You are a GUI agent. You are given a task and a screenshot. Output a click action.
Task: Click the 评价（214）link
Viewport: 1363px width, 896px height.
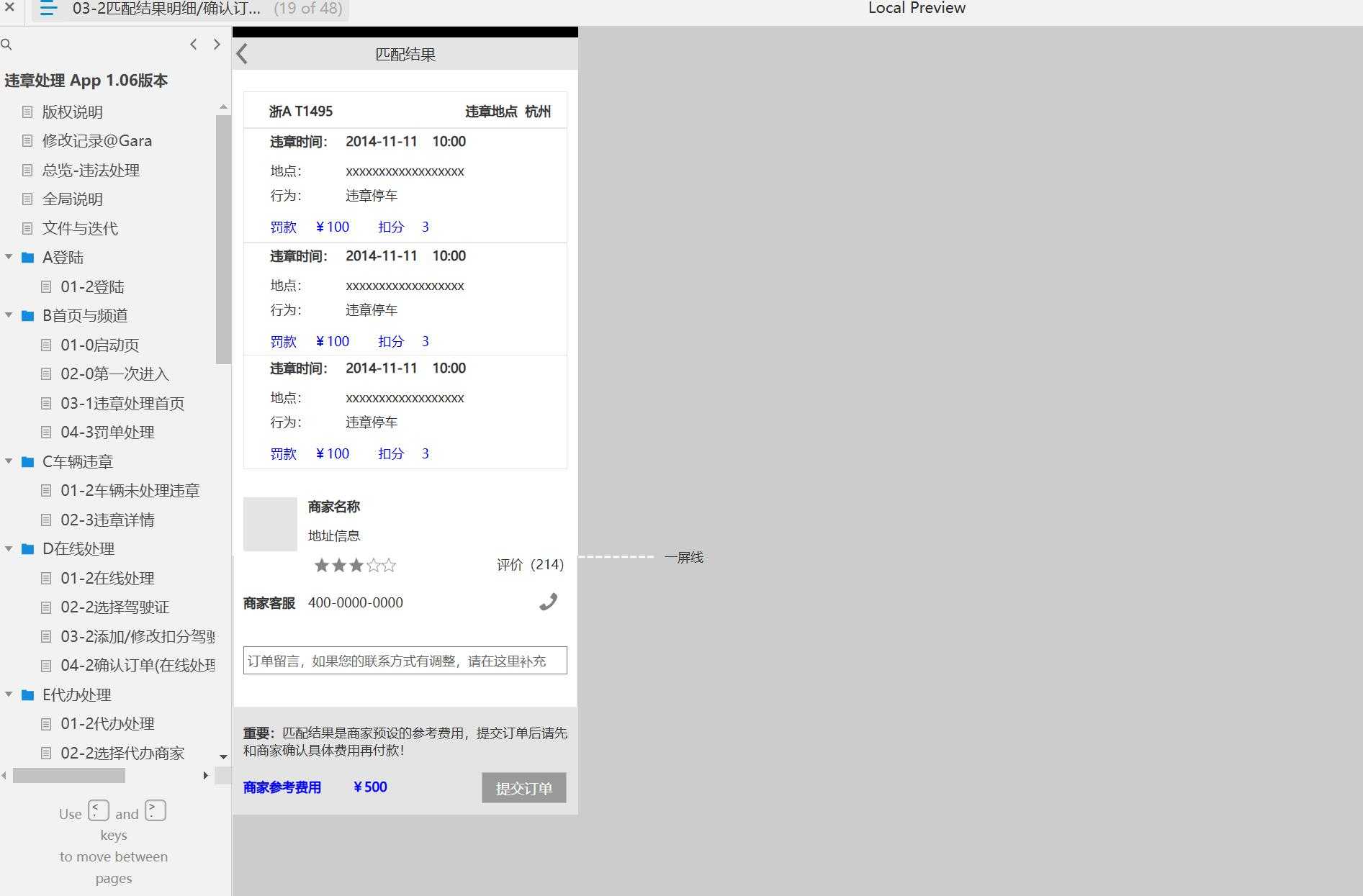pos(529,564)
